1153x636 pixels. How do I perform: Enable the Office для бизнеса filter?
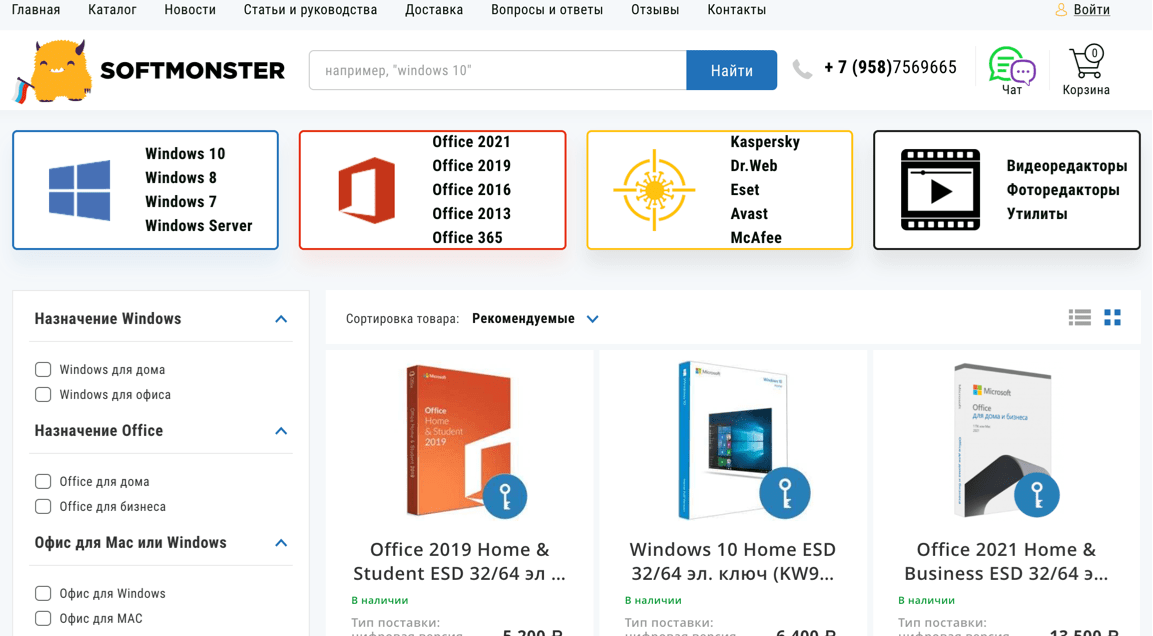[x=43, y=506]
